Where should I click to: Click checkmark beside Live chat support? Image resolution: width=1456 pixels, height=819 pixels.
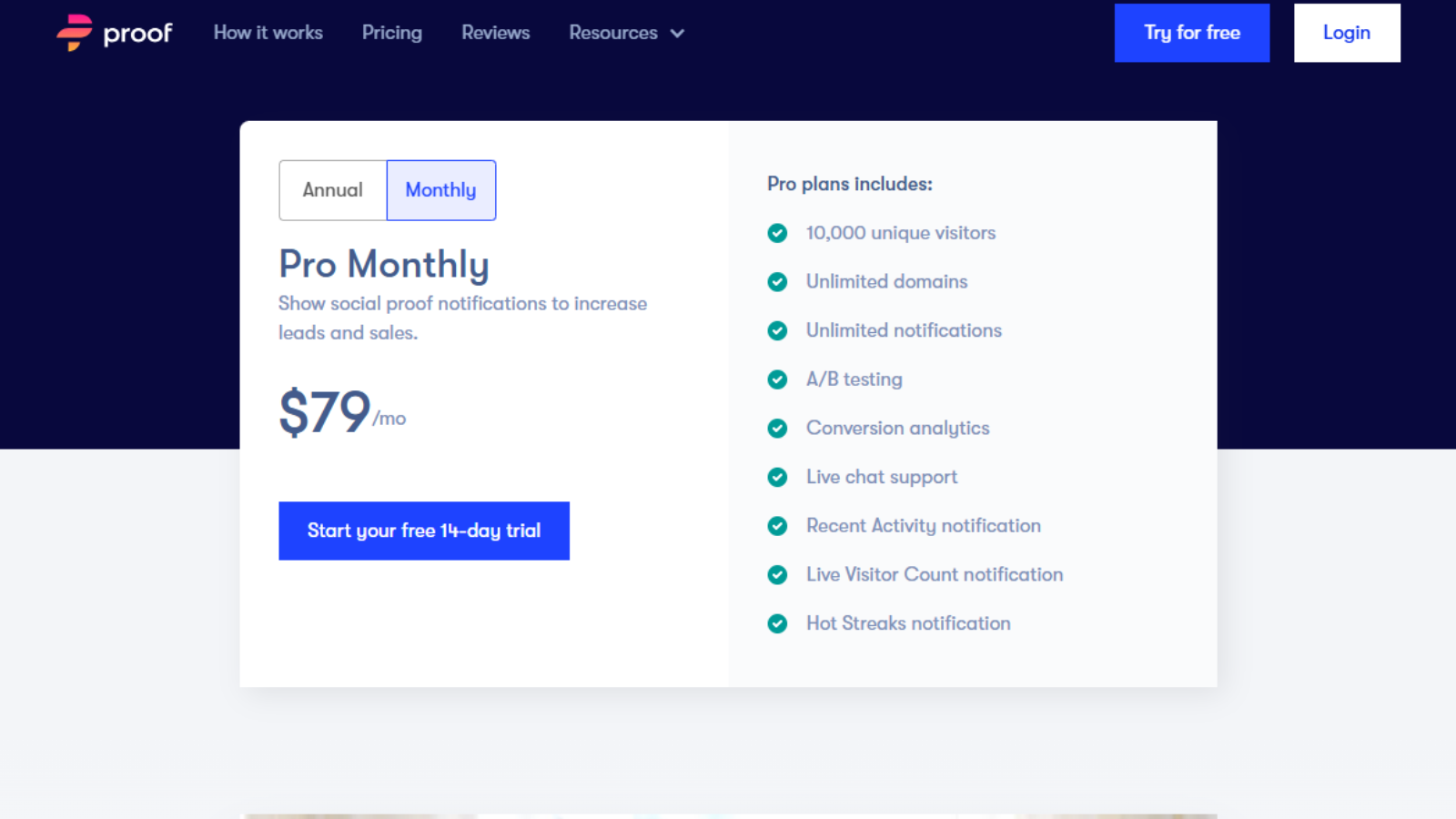pyautogui.click(x=777, y=477)
